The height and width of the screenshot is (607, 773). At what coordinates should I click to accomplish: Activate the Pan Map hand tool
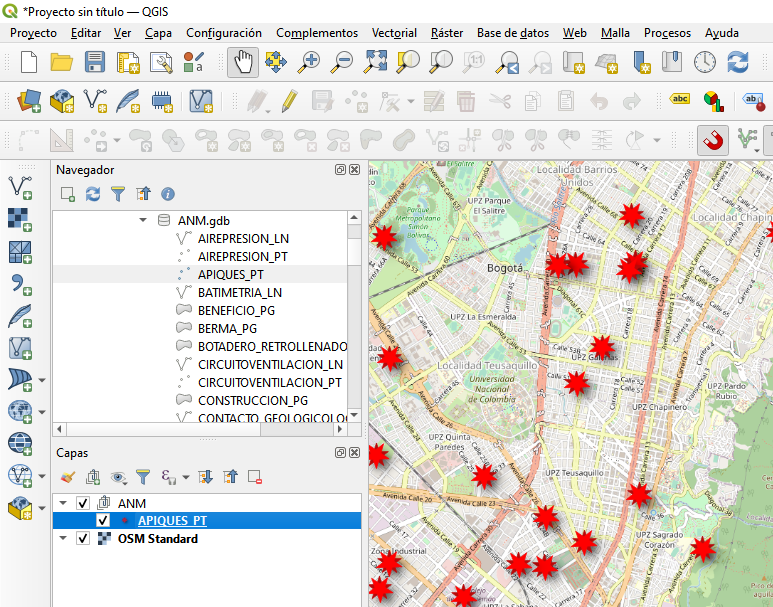(243, 63)
